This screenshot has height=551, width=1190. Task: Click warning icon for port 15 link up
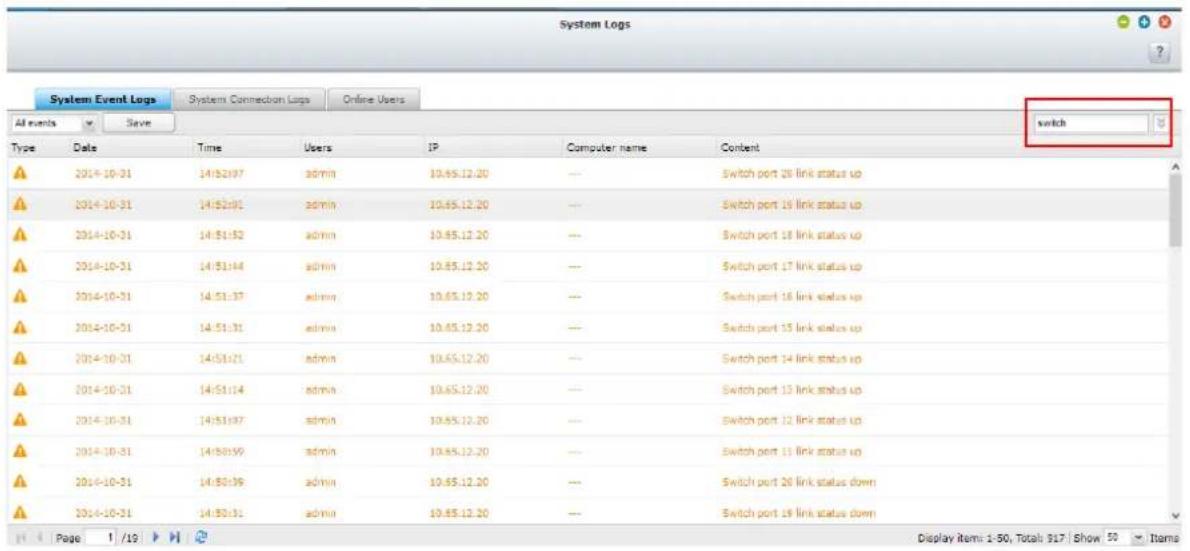click(20, 328)
